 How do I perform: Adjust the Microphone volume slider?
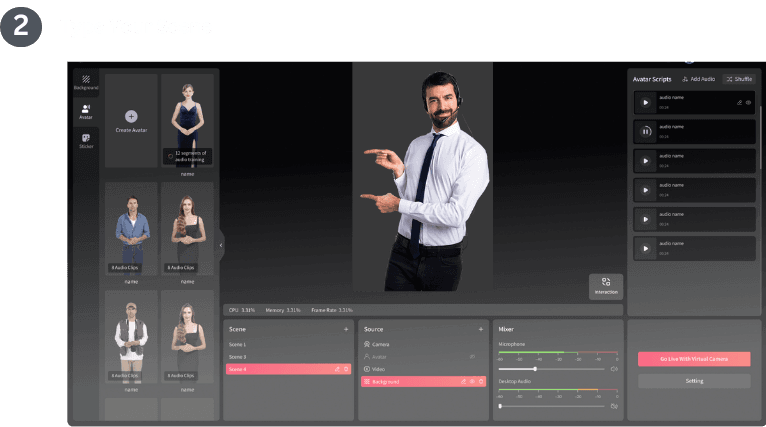535,369
